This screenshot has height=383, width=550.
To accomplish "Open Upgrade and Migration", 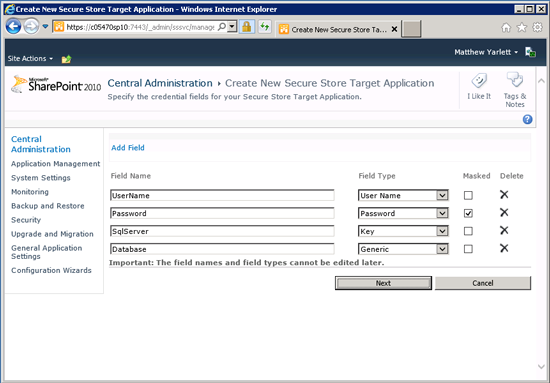I will (52, 234).
